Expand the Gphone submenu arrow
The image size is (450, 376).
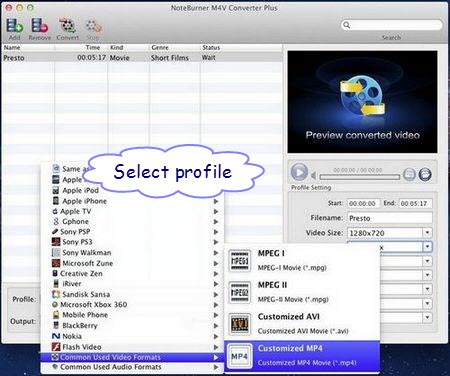click(216, 222)
